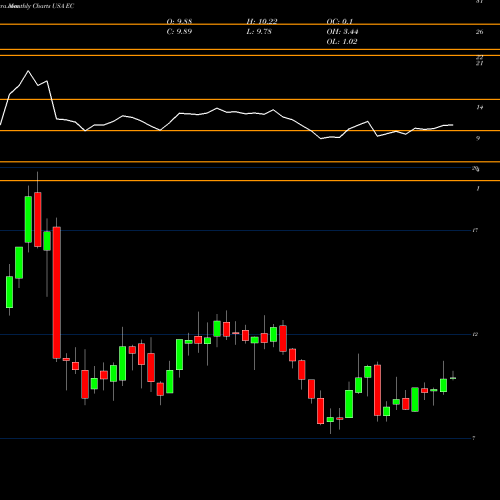
Task: Select the '17' price level label
Action: click(x=475, y=230)
